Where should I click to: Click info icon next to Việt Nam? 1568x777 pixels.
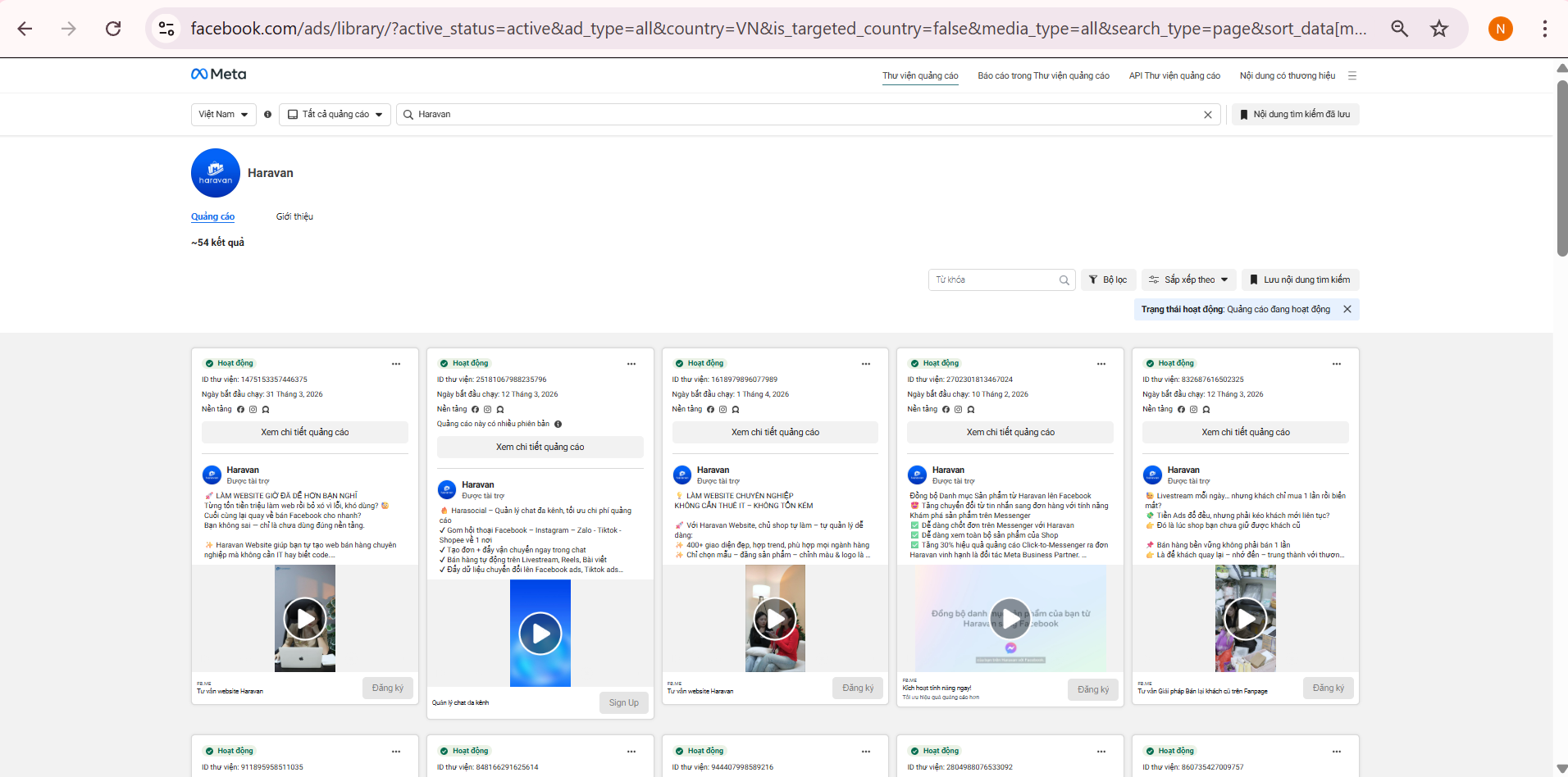coord(267,115)
